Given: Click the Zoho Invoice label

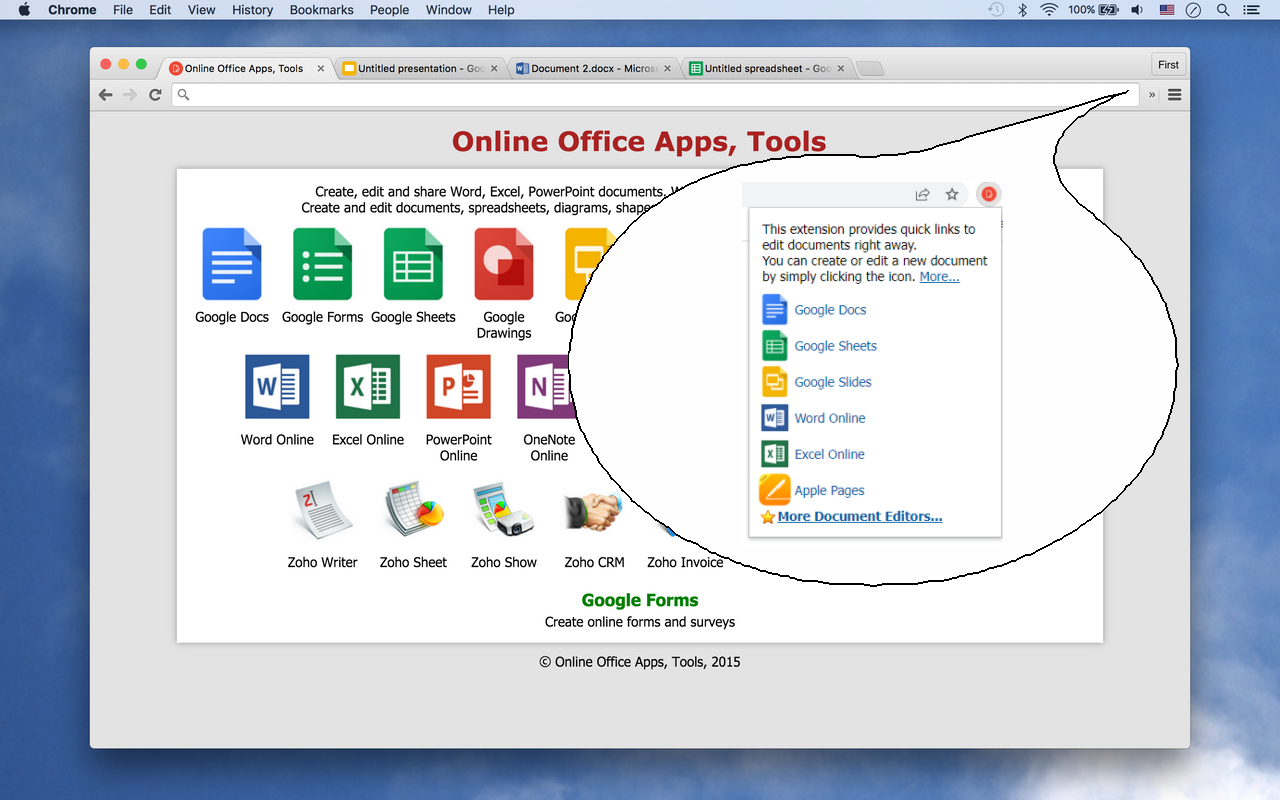Looking at the screenshot, I should point(685,562).
